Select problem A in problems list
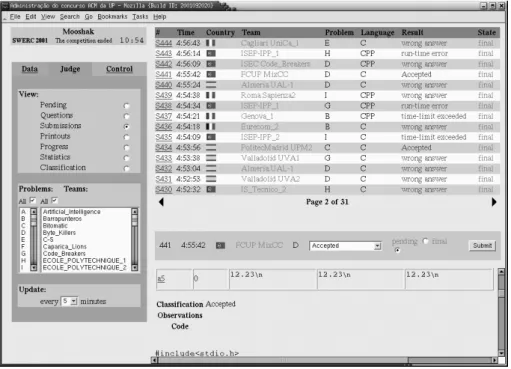The width and height of the screenshot is (511, 369). (23, 212)
